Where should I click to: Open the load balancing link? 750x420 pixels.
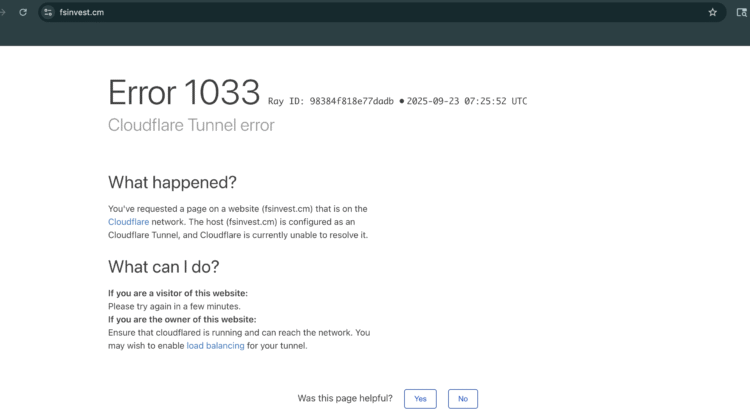(x=215, y=346)
